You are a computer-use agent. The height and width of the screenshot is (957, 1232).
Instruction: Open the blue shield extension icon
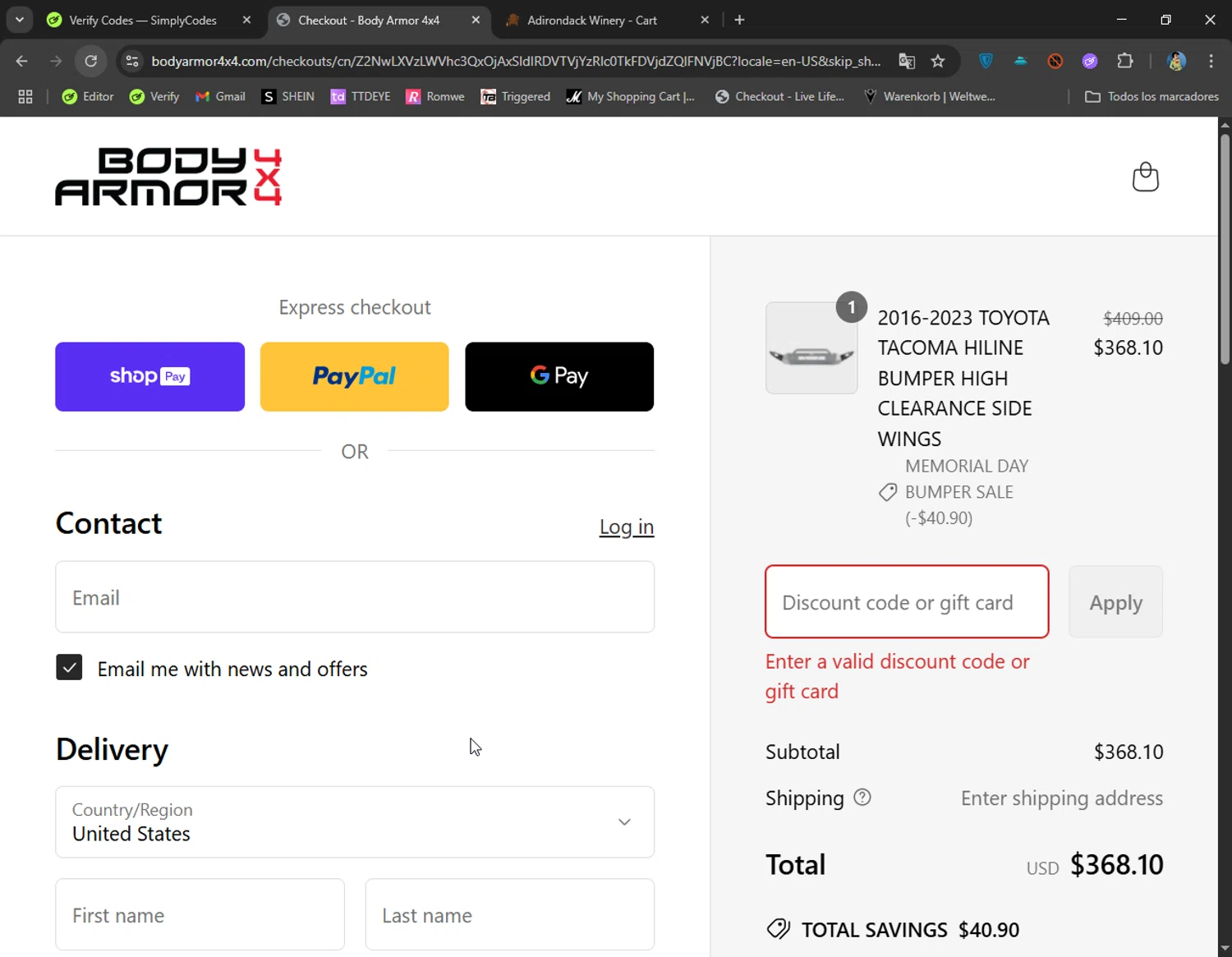(986, 61)
